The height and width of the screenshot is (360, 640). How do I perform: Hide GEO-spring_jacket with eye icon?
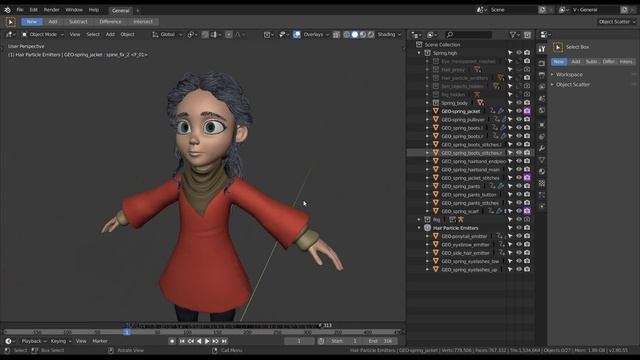click(519, 111)
